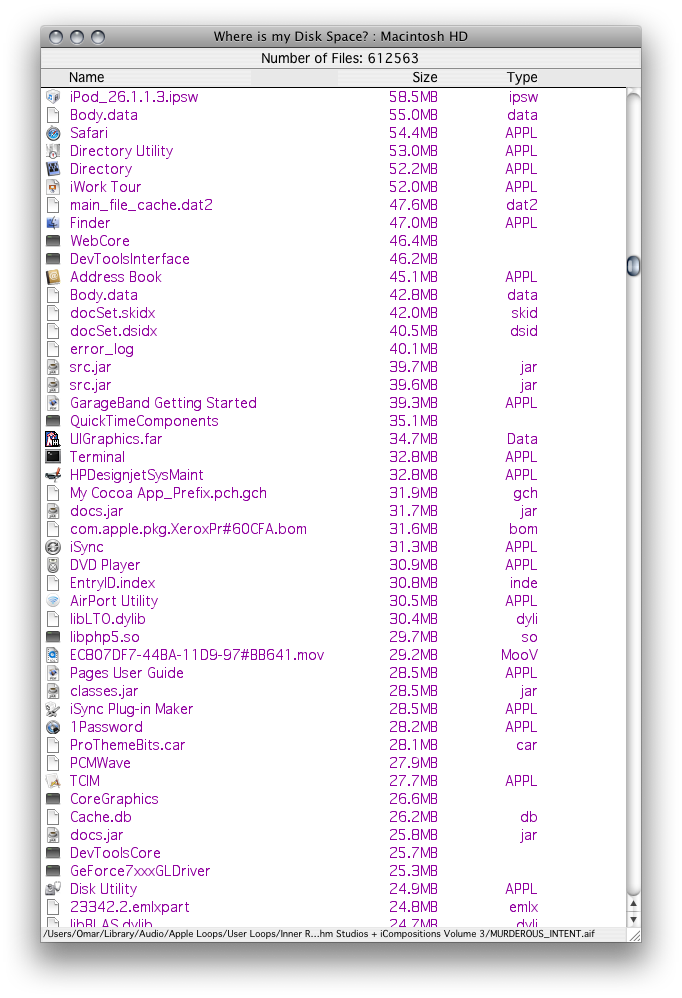The width and height of the screenshot is (682, 998).
Task: Select the libLTO.dylib file name
Action: pos(108,619)
